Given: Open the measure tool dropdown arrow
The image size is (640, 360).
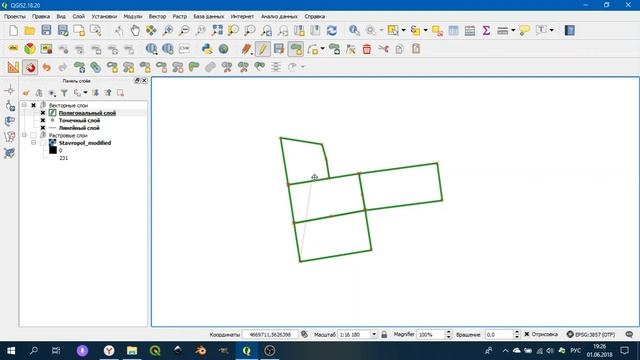Looking at the screenshot, I should [x=513, y=30].
